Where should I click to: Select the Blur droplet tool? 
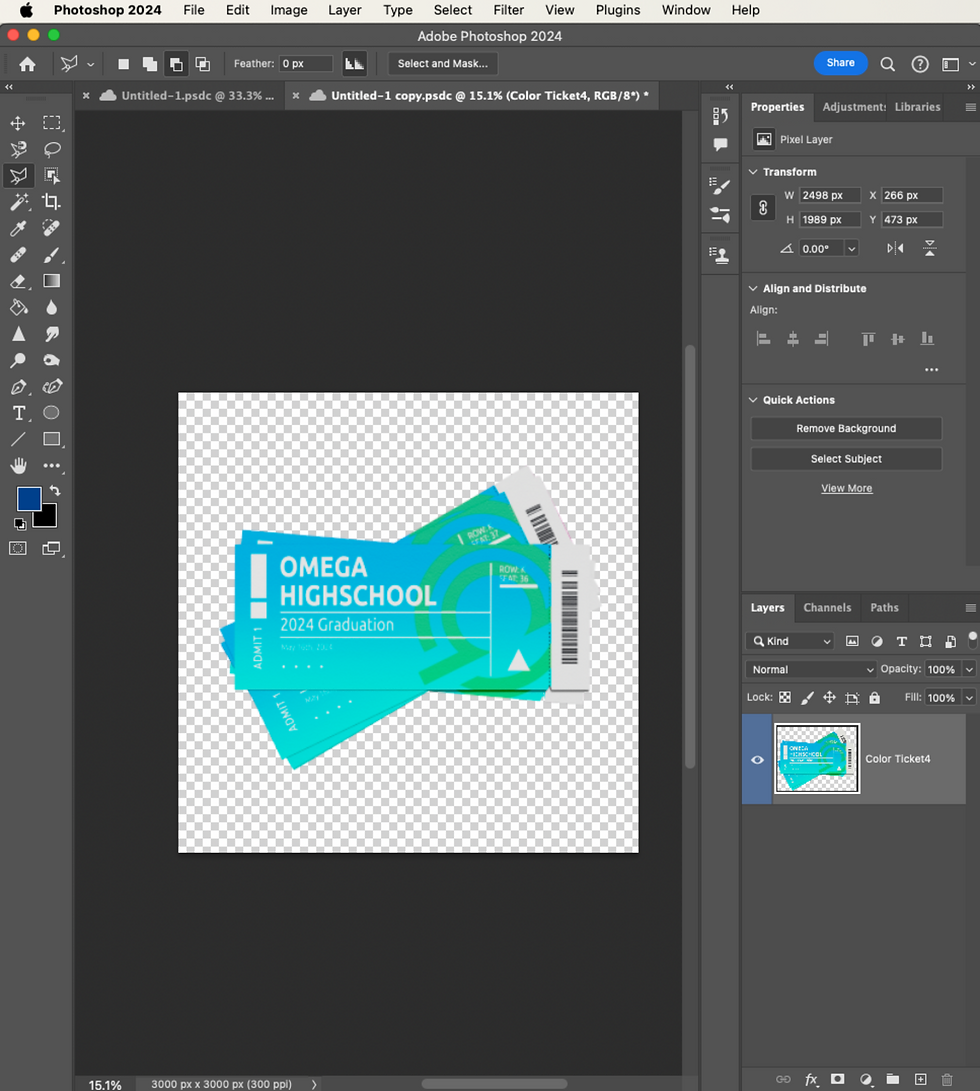coord(52,308)
